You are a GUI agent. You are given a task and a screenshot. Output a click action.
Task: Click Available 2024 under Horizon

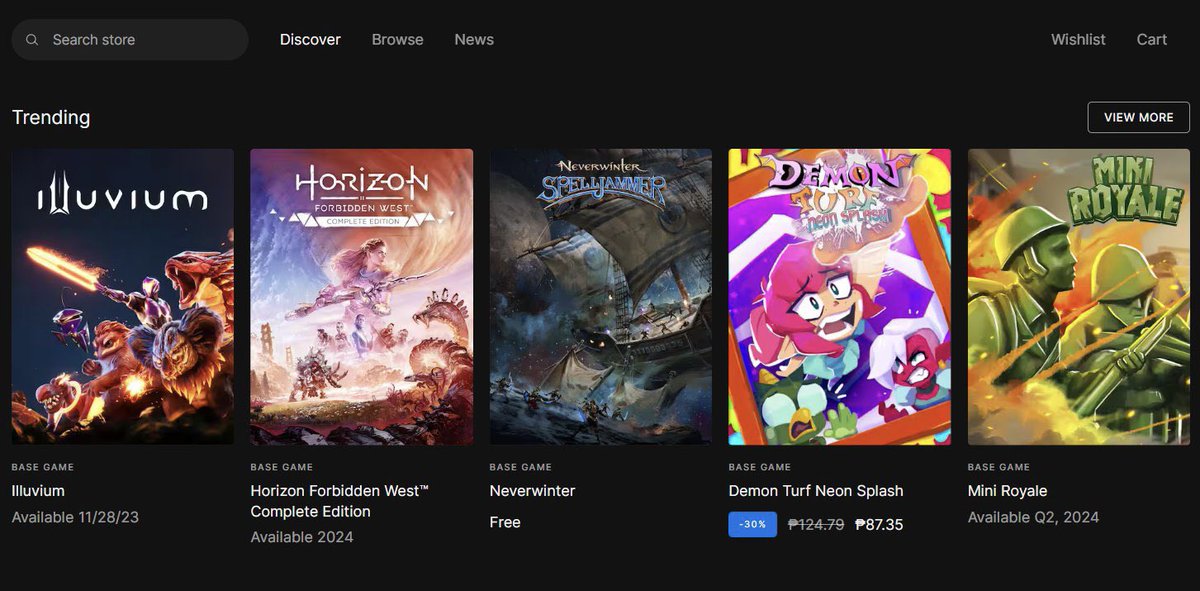tap(302, 537)
